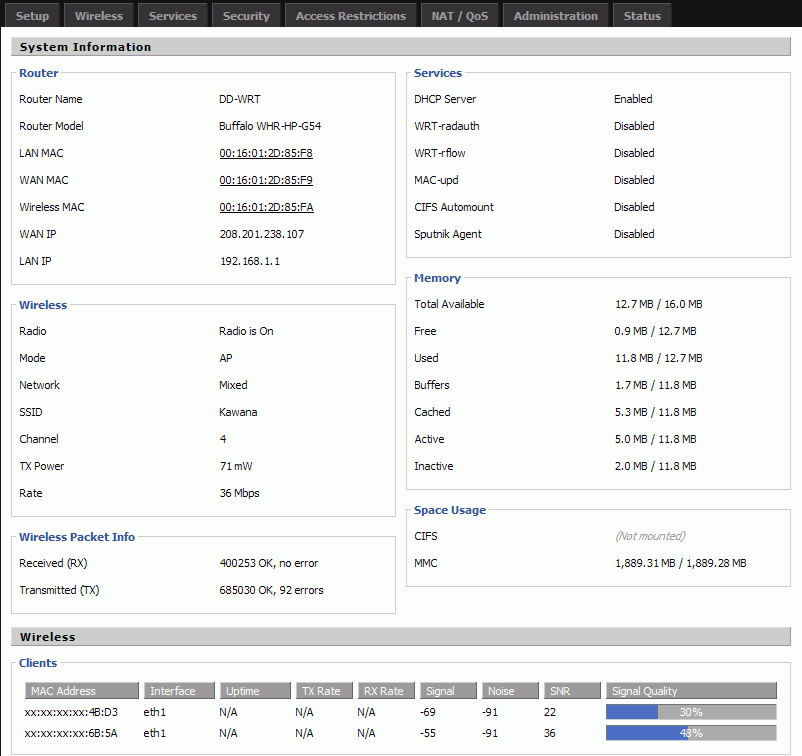Click the LAN MAC address link
The width and height of the screenshot is (802, 756).
tap(266, 154)
